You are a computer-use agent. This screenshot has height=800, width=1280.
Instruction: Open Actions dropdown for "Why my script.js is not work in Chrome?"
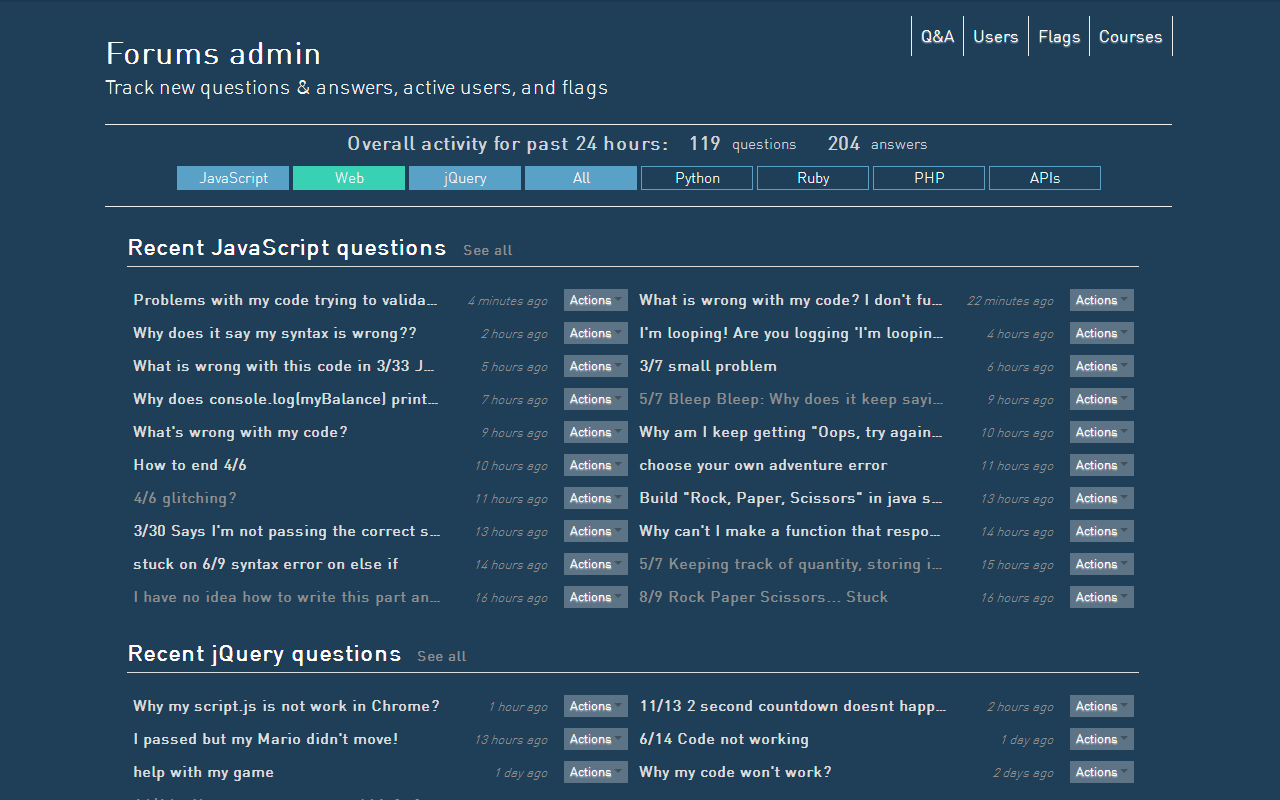[x=595, y=706]
